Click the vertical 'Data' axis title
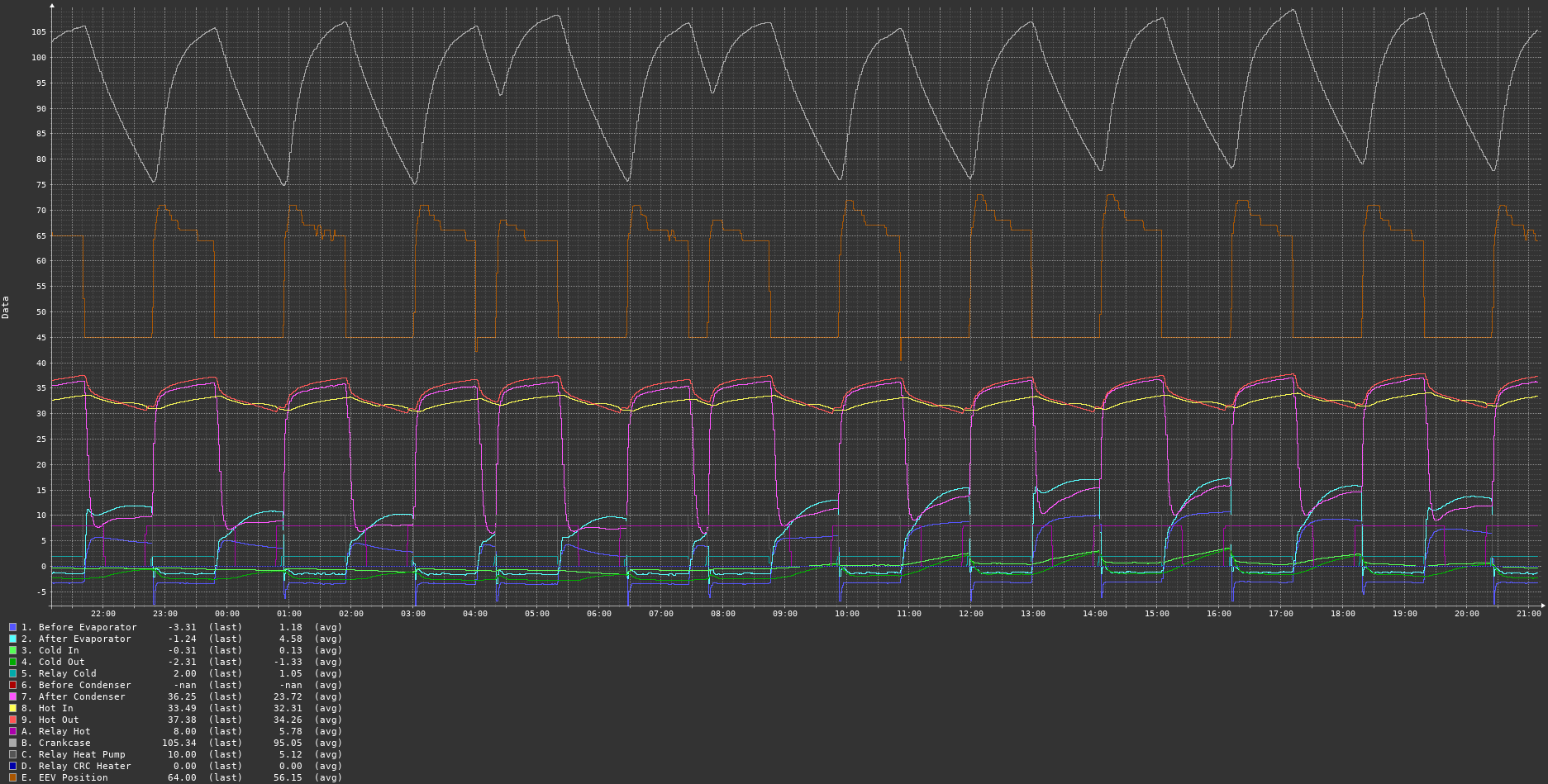Viewport: 1548px width, 784px height. click(6, 307)
